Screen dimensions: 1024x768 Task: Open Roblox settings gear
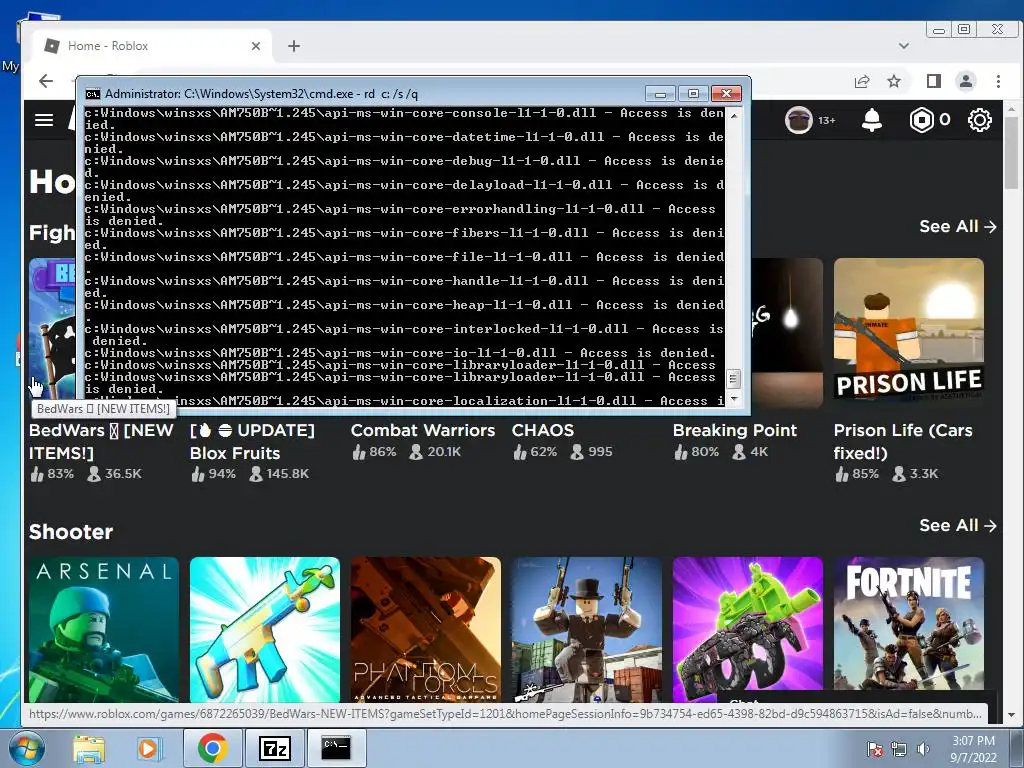pos(980,120)
